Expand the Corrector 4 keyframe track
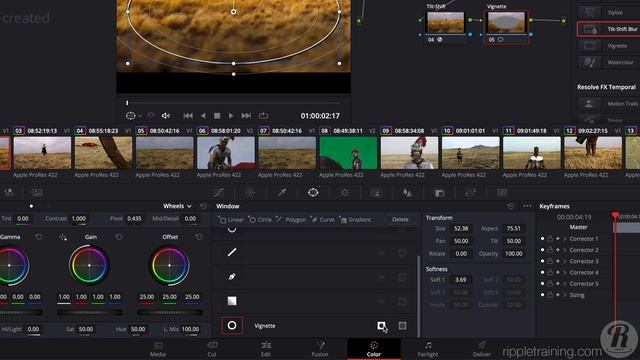The height and width of the screenshot is (360, 640). 565,272
